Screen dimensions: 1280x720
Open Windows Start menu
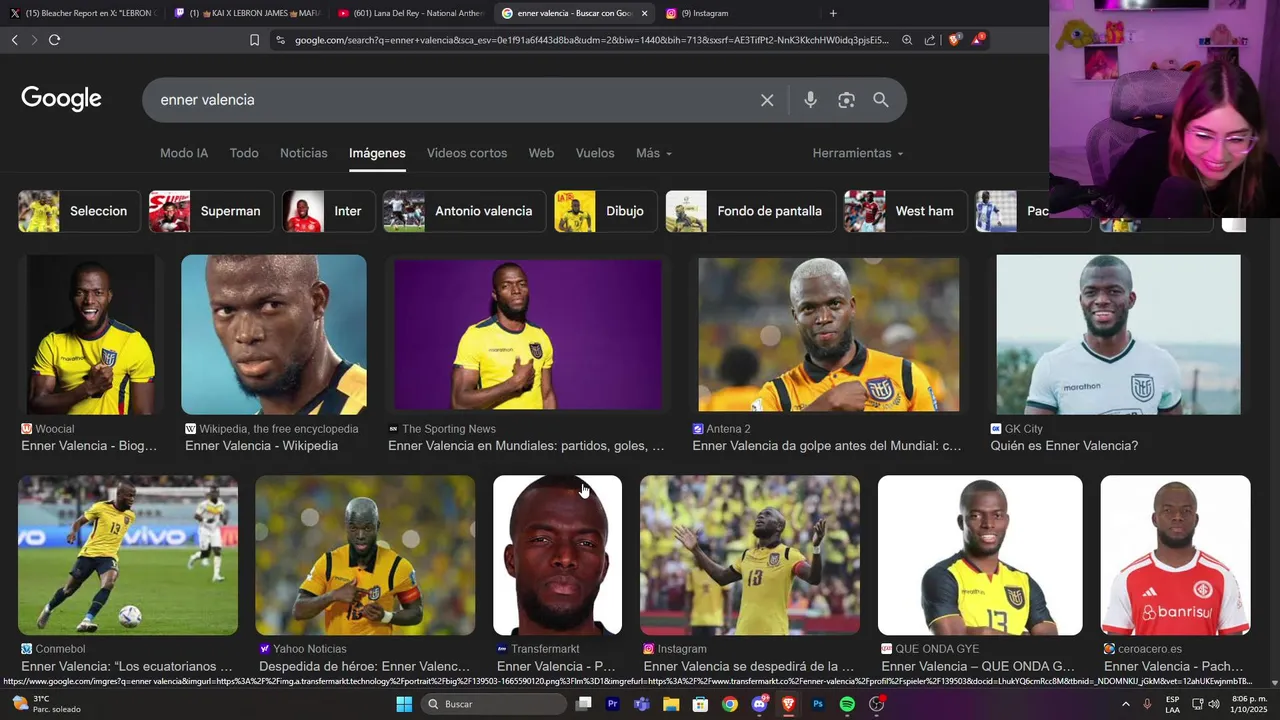pos(404,704)
